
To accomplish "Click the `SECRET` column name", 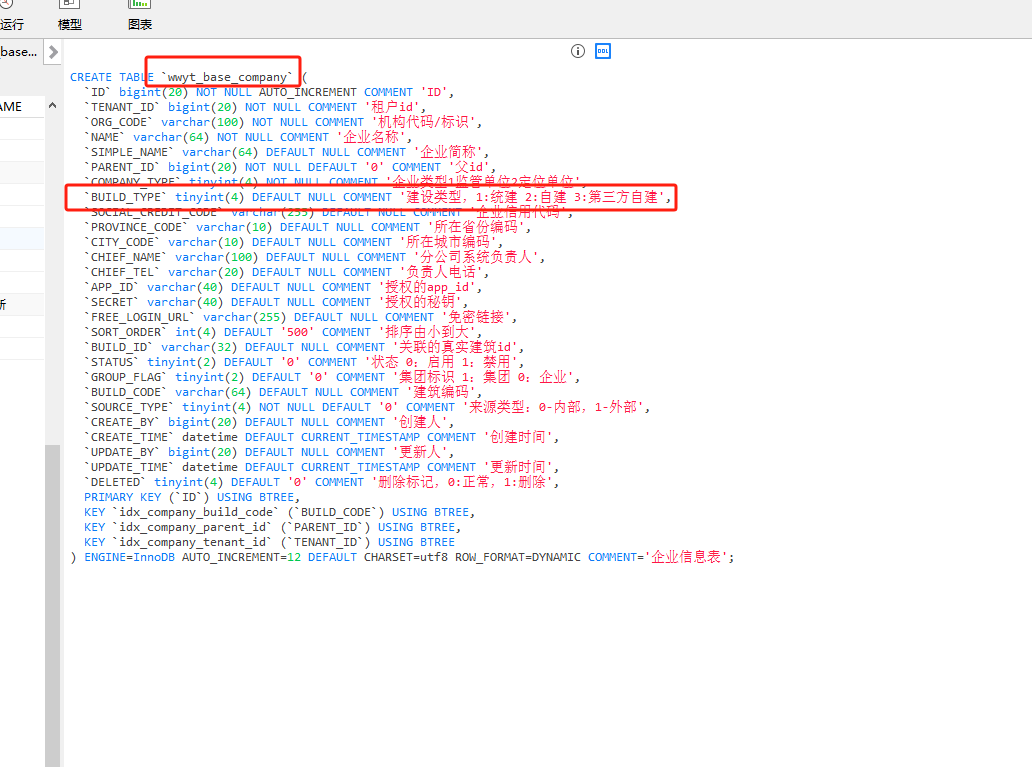I will [x=112, y=302].
